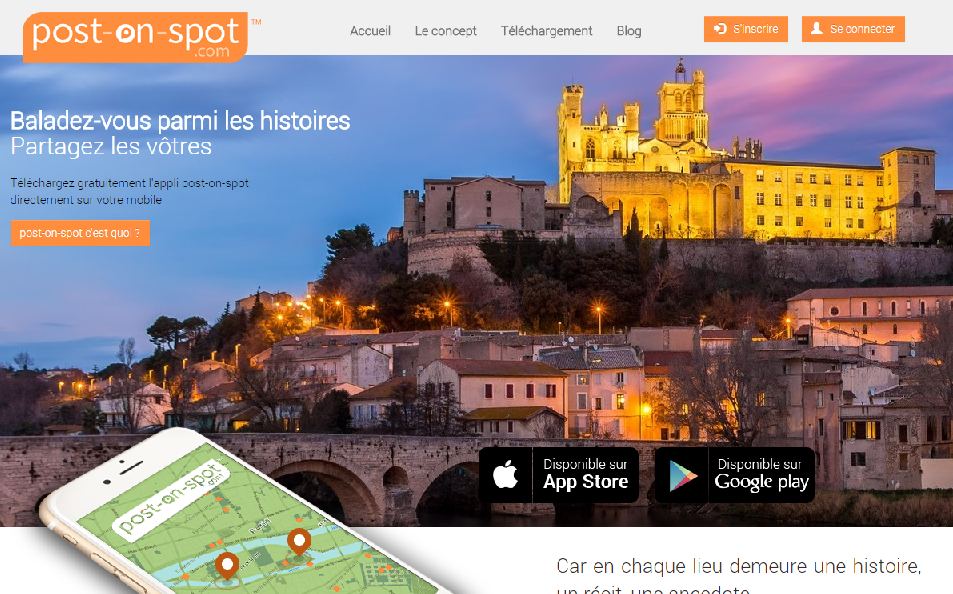Visit the Blog link
The width and height of the screenshot is (953, 594).
[629, 30]
